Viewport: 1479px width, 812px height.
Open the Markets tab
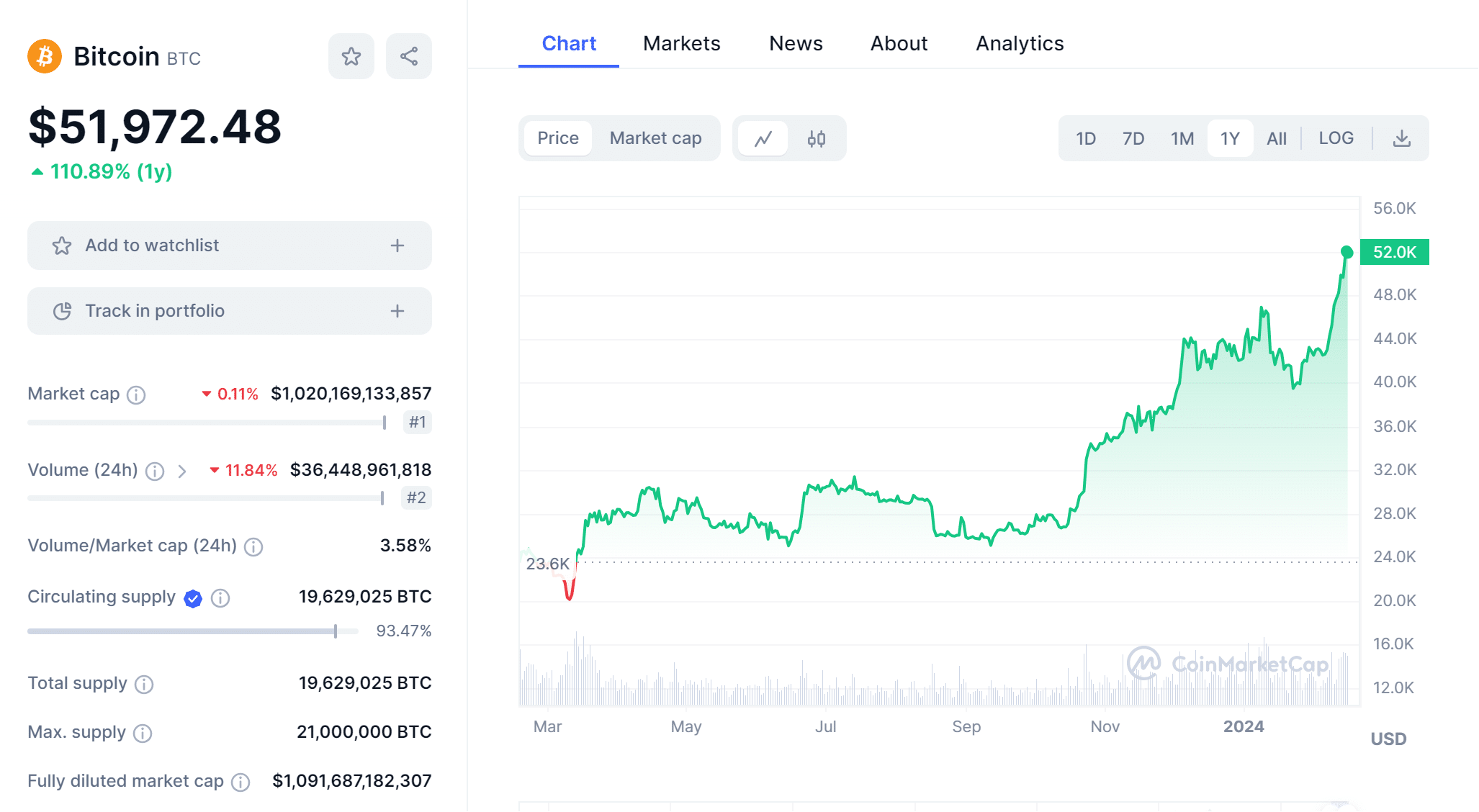(x=681, y=43)
